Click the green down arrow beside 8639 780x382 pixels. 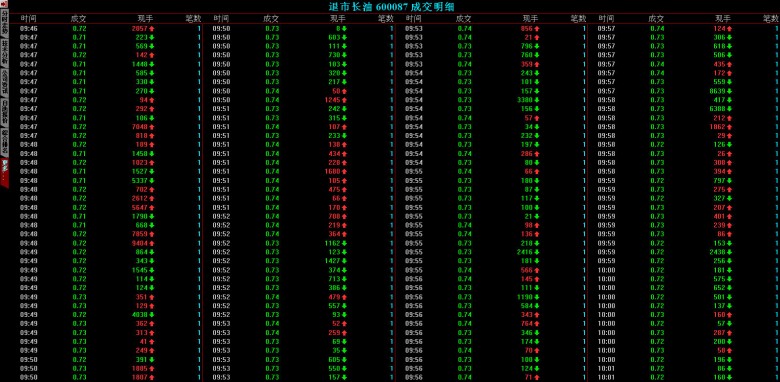coord(729,91)
